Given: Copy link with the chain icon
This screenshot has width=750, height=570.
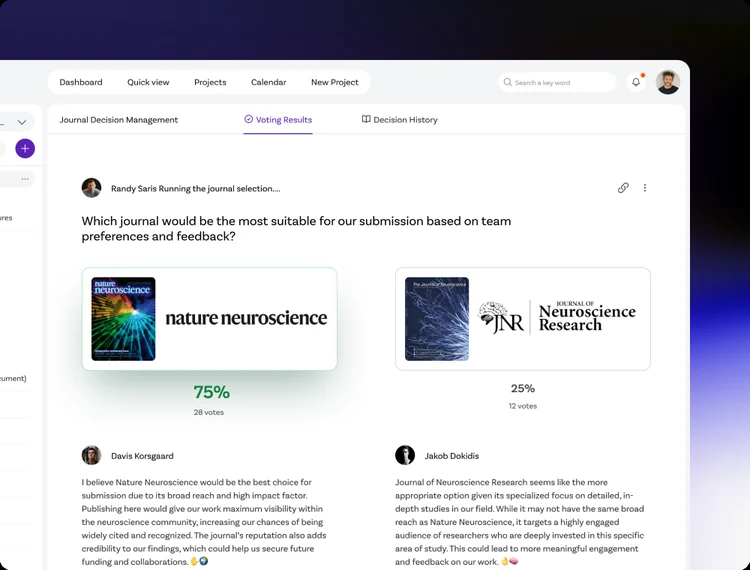Looking at the screenshot, I should [x=623, y=188].
